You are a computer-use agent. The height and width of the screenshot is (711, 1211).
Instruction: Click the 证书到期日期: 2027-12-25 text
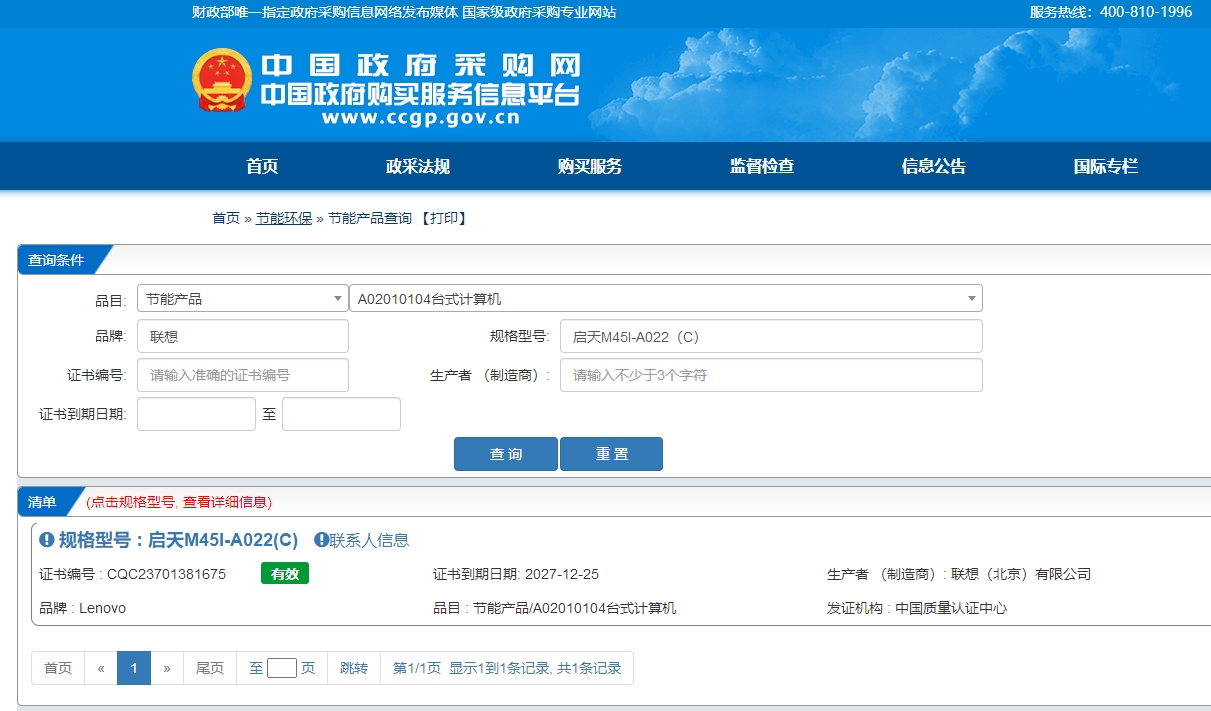click(516, 574)
